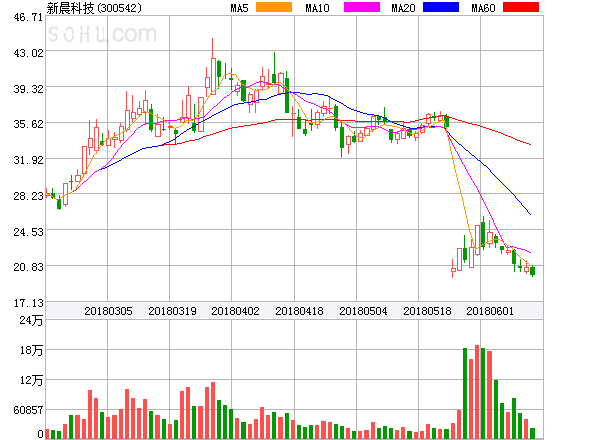
Task: Click the MA20 legend label
Action: pyautogui.click(x=403, y=8)
